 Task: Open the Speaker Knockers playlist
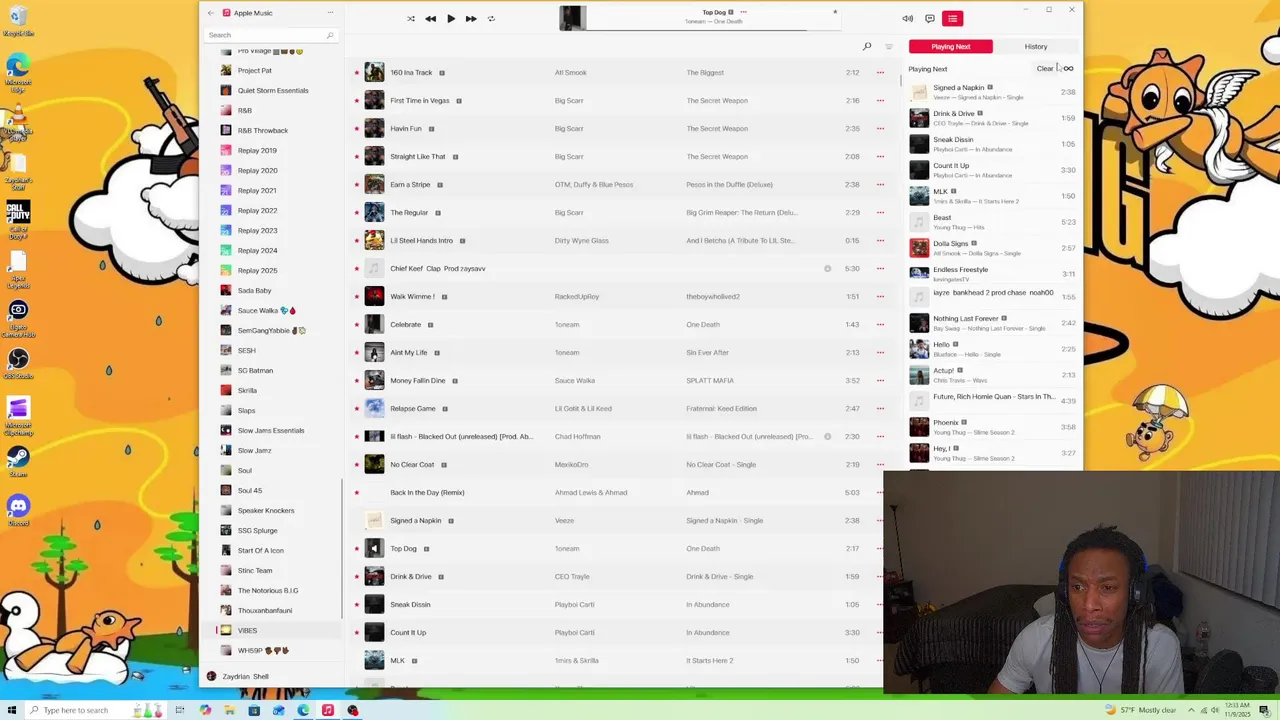pos(265,510)
